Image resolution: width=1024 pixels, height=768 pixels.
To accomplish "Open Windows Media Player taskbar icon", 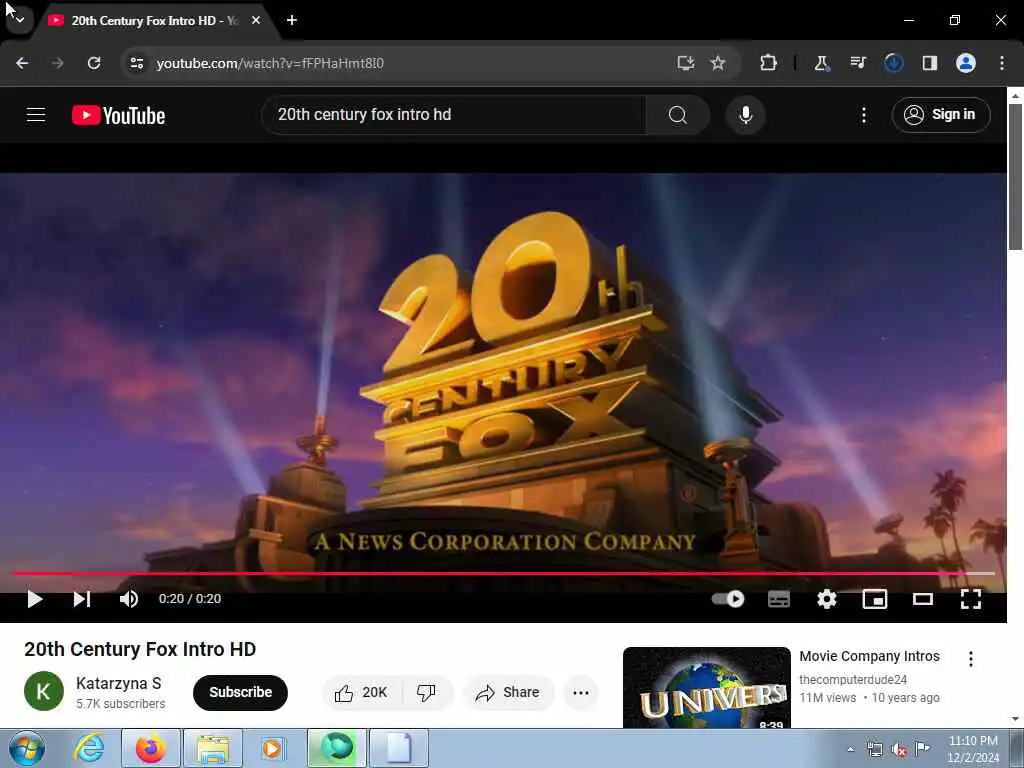I will point(272,748).
